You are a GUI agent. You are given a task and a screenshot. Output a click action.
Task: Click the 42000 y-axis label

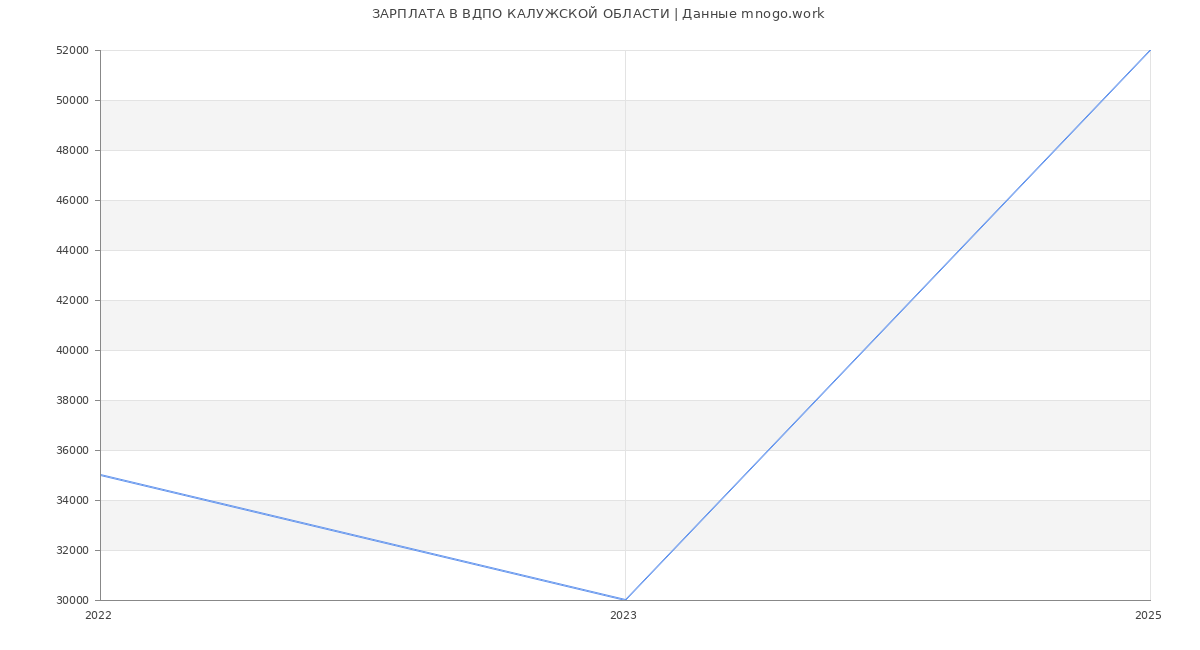[x=73, y=301]
